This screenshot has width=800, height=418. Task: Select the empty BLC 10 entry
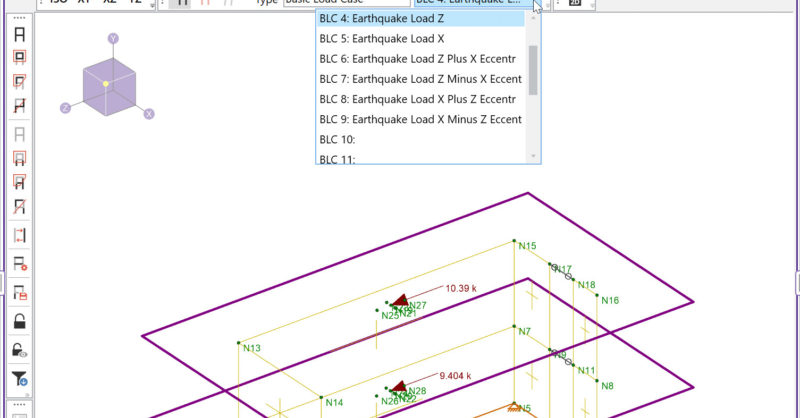420,139
